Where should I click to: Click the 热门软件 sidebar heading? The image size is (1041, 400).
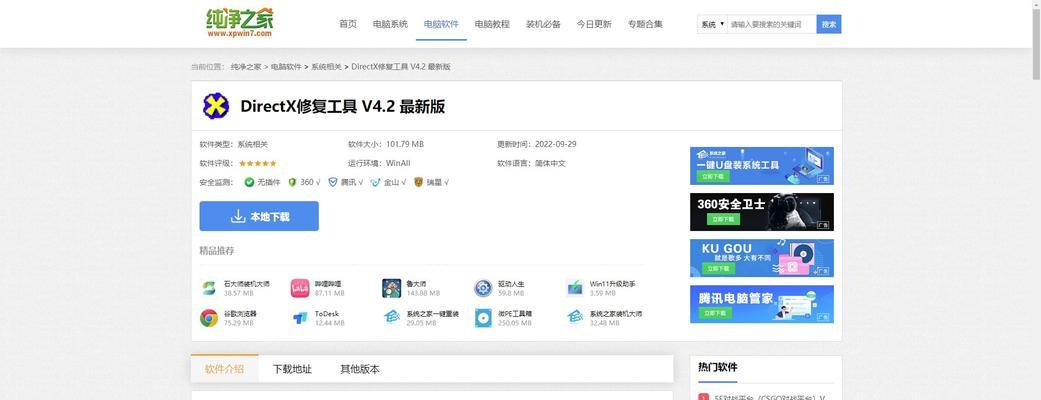[x=718, y=367]
